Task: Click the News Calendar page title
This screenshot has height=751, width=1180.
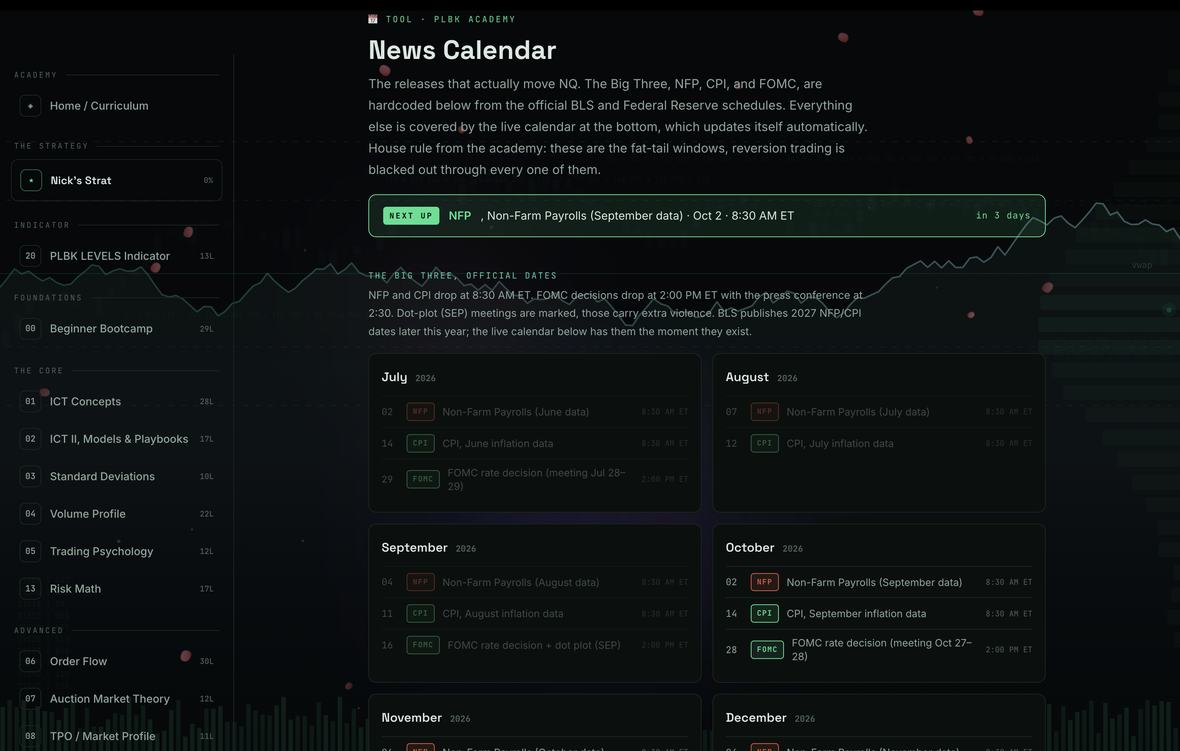Action: click(462, 50)
